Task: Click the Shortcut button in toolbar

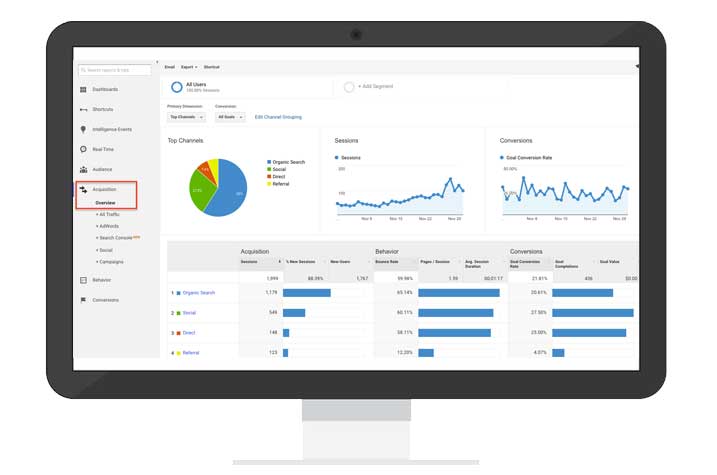Action: coord(212,67)
